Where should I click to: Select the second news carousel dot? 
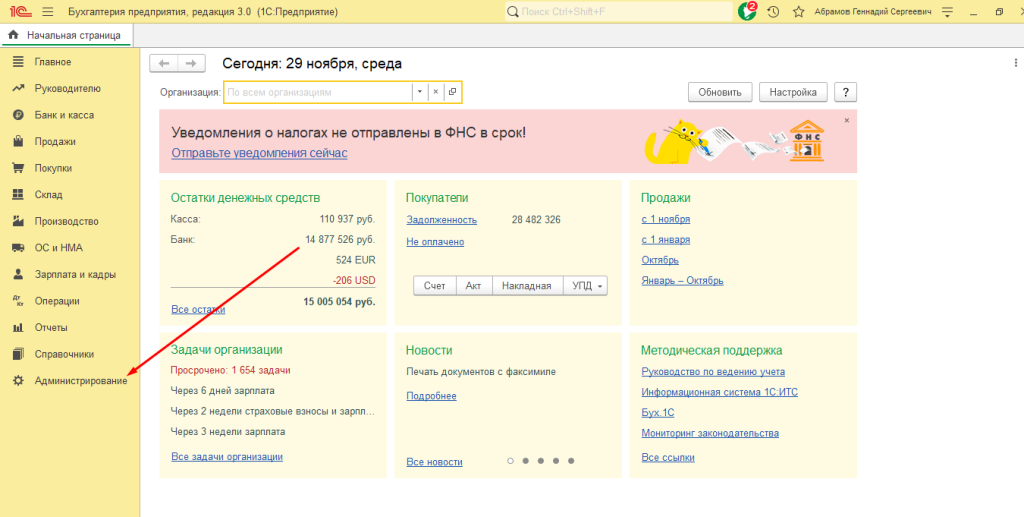[525, 461]
